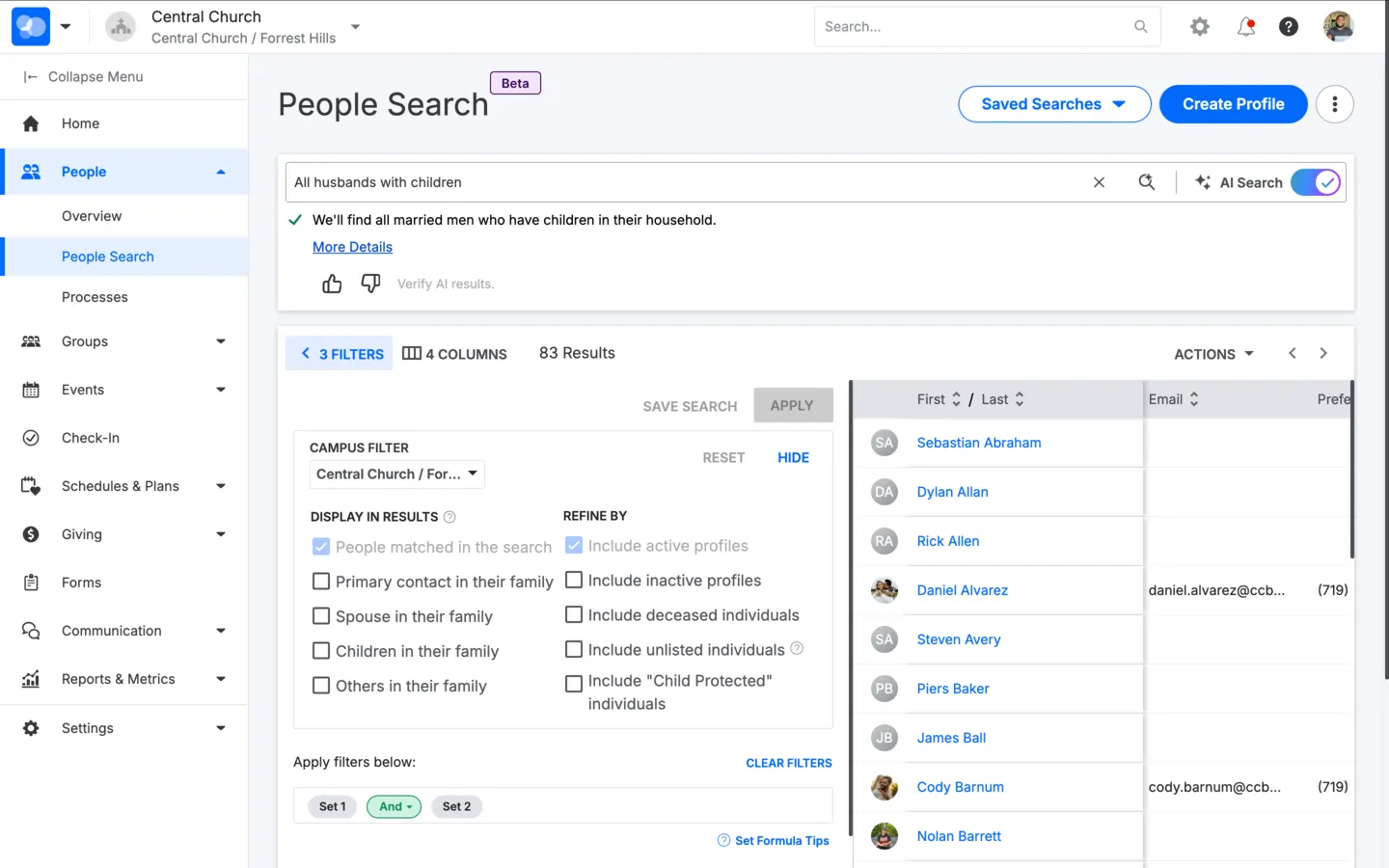Screen dimensions: 1389x868
Task: Click the Set Formula Tips help icon
Action: pyautogui.click(x=724, y=841)
